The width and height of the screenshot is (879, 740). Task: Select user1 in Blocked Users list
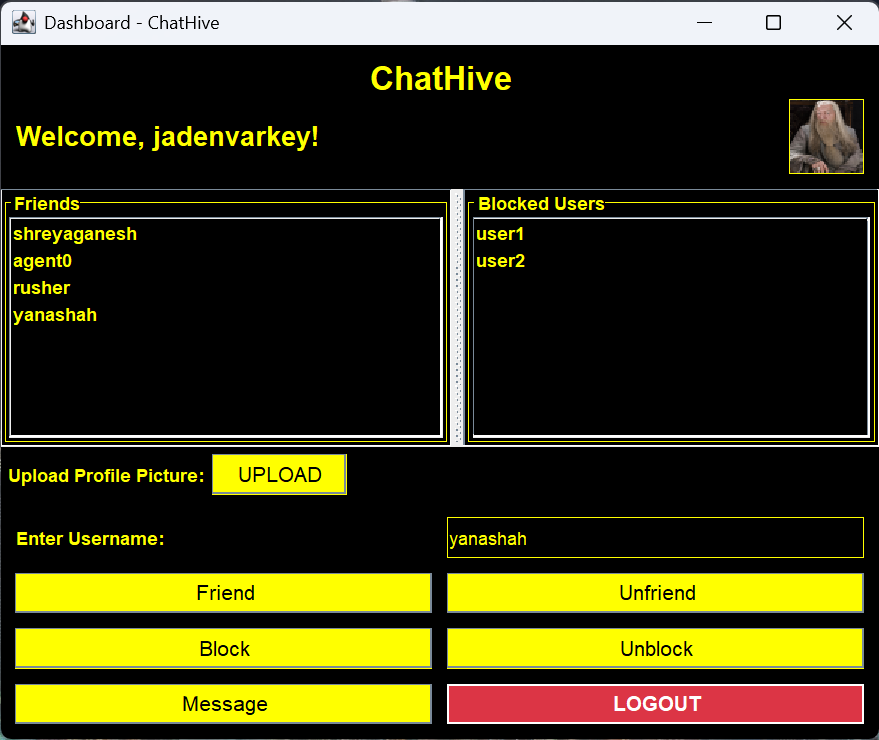[x=500, y=234]
